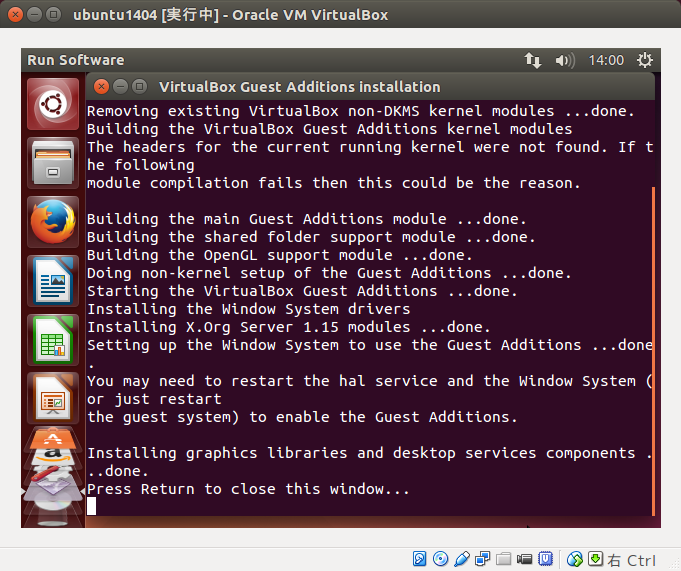Show the 14:00 clock calendar

(606, 60)
